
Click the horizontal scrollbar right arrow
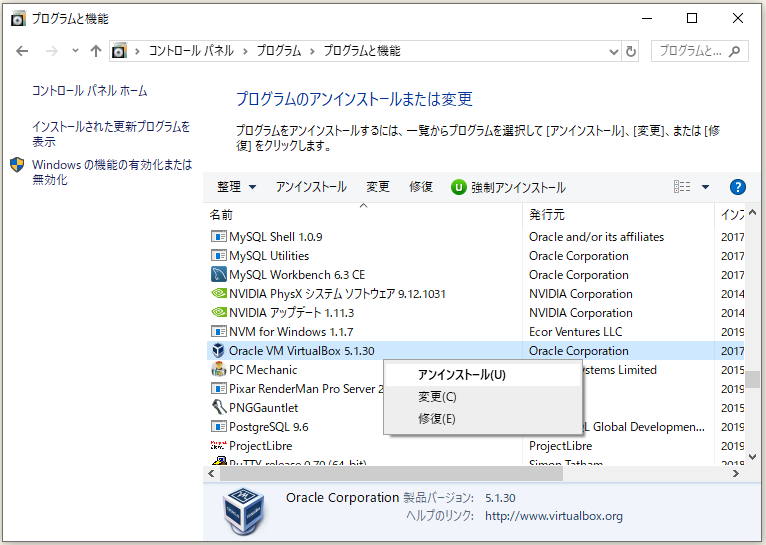736,473
